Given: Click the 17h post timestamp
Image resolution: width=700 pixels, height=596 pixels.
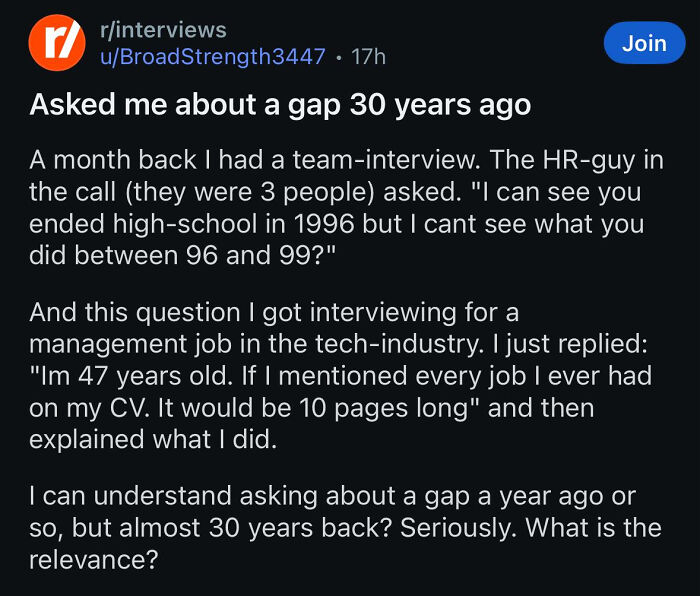Looking at the screenshot, I should (368, 57).
